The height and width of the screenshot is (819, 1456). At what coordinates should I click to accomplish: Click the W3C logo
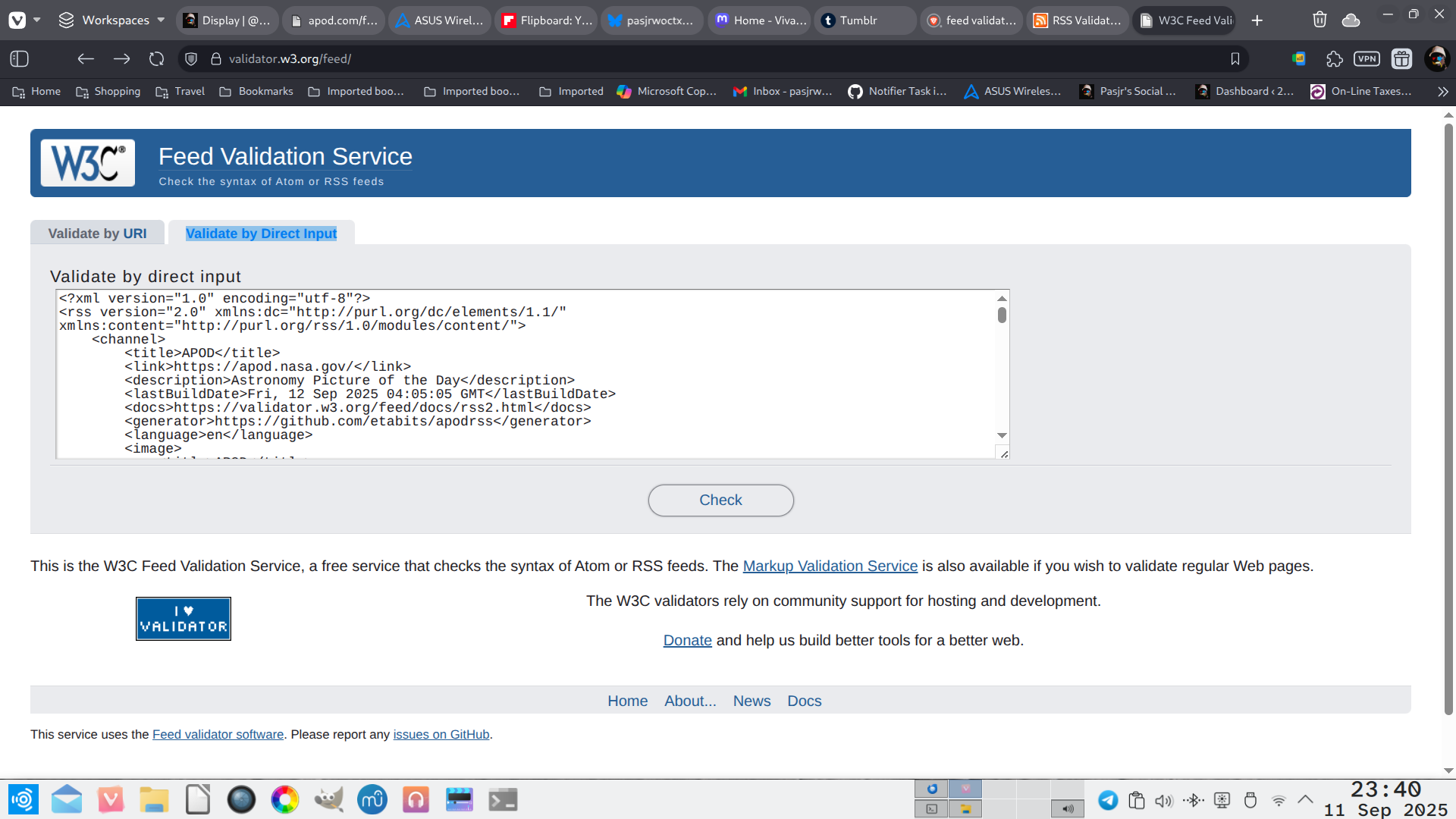(x=88, y=162)
